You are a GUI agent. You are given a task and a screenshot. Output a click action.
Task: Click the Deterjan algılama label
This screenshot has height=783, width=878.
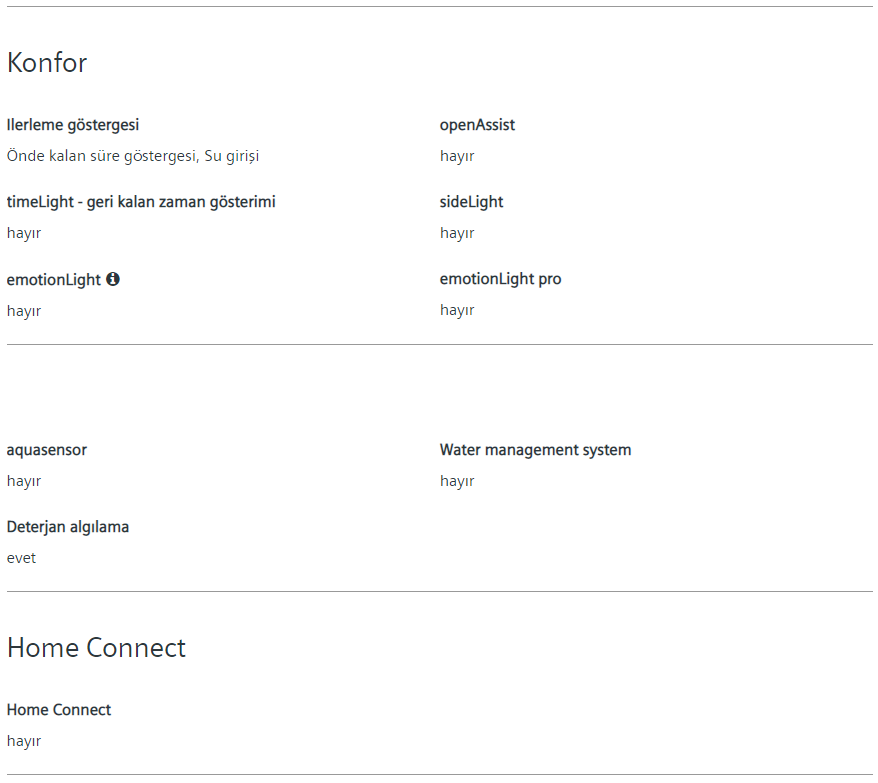tap(68, 527)
